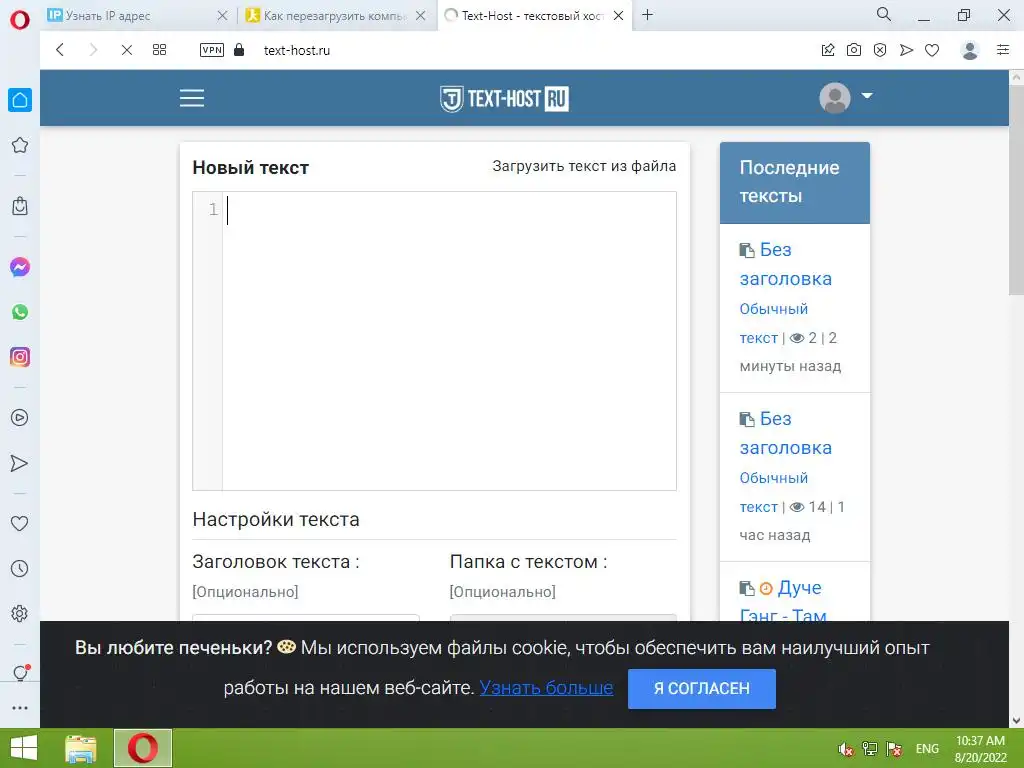The height and width of the screenshot is (768, 1024).
Task: Open Opera bookmarks star in sidebar
Action: [20, 145]
